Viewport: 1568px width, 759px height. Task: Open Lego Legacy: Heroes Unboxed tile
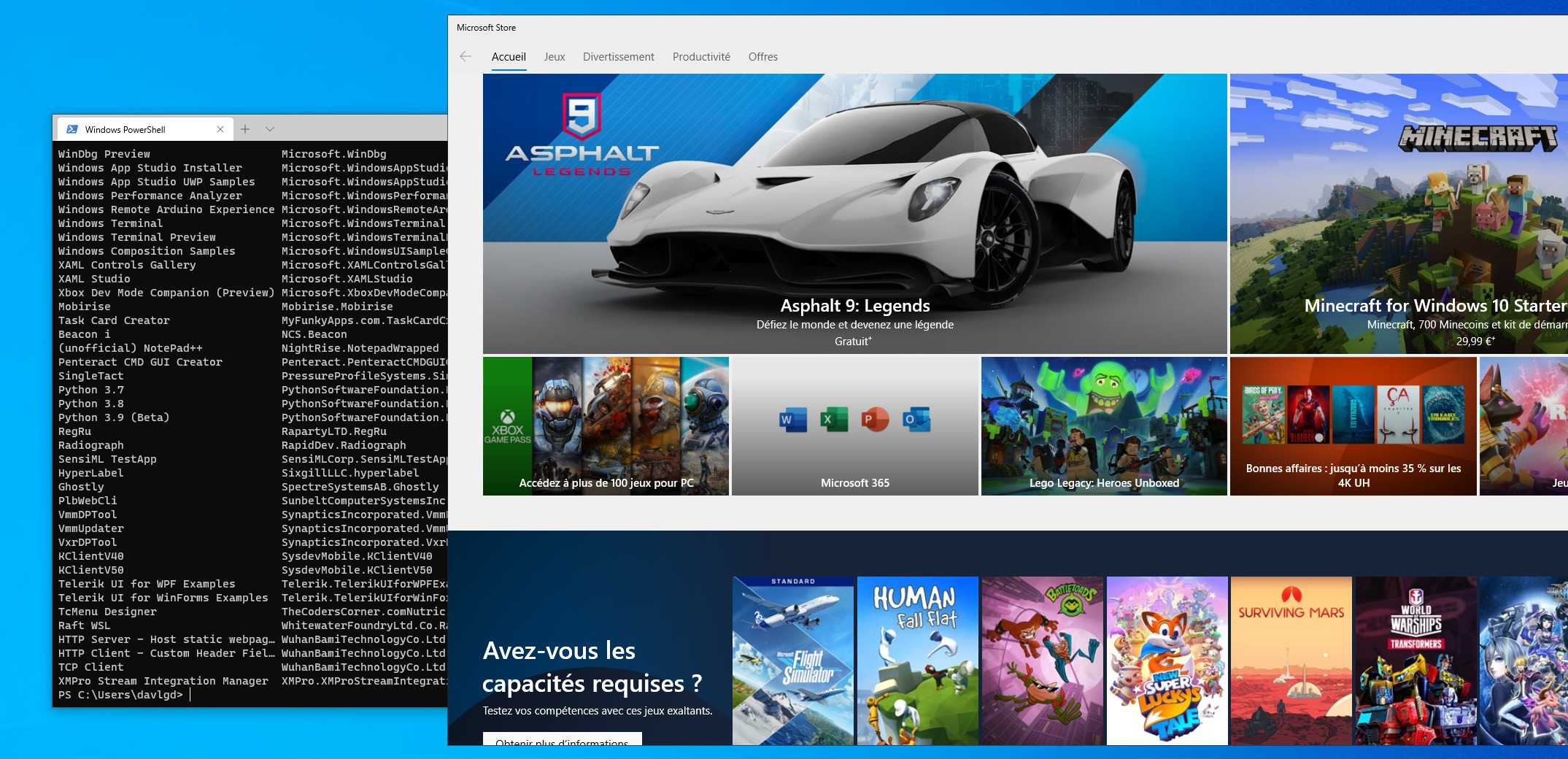(1104, 426)
